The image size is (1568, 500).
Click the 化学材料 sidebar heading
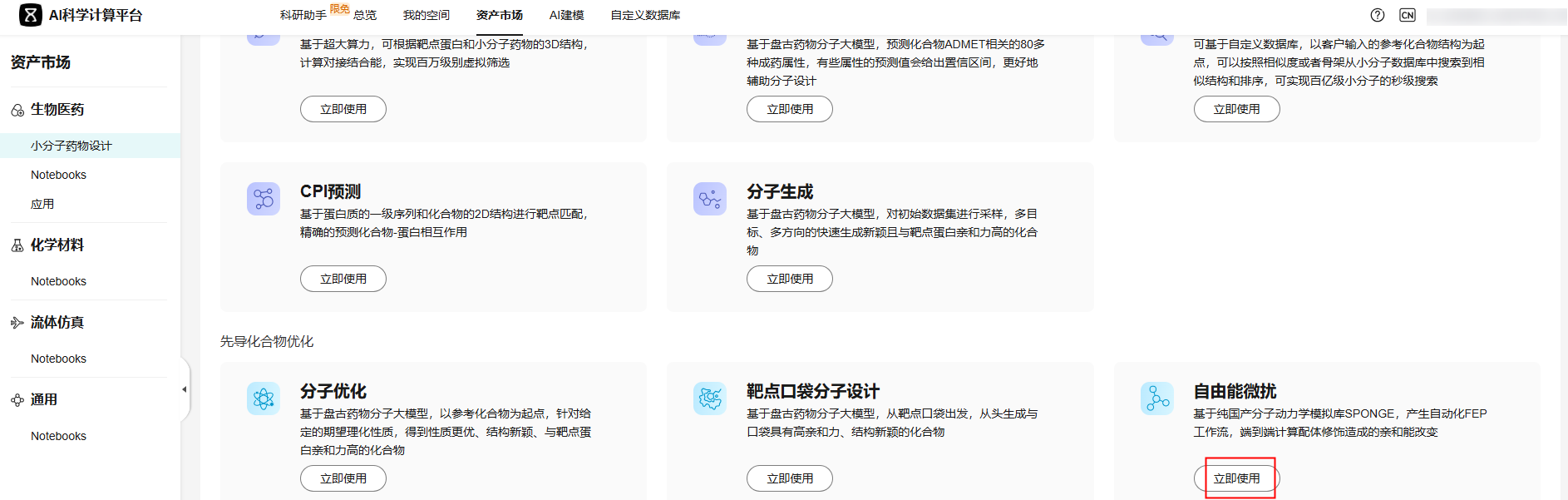(57, 245)
